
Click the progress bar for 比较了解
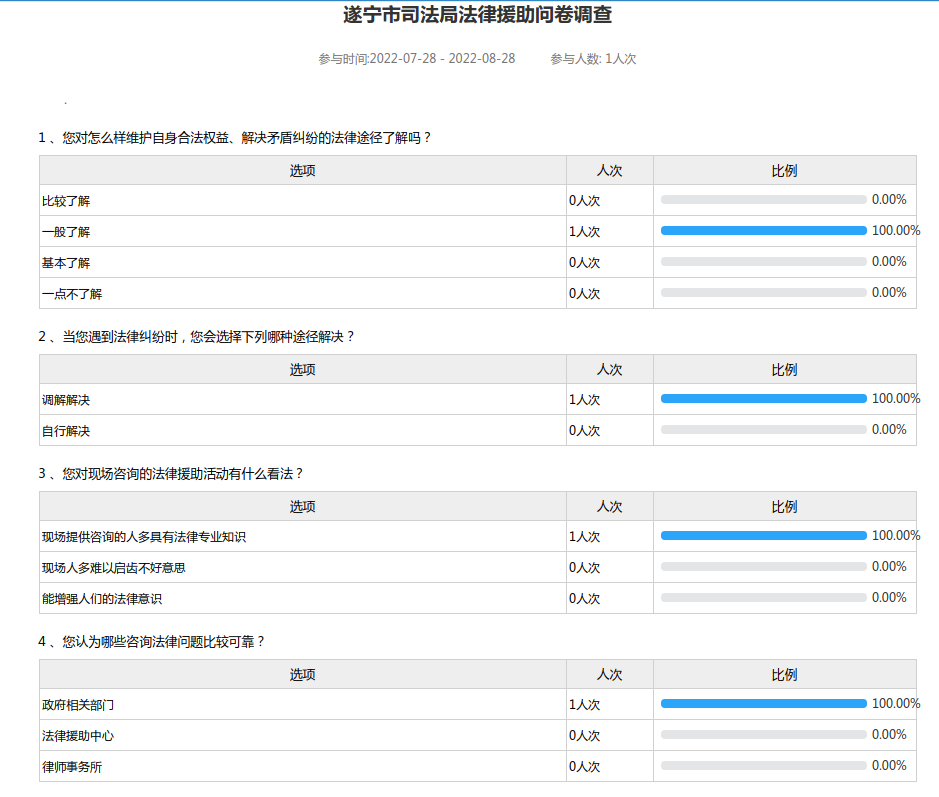763,200
